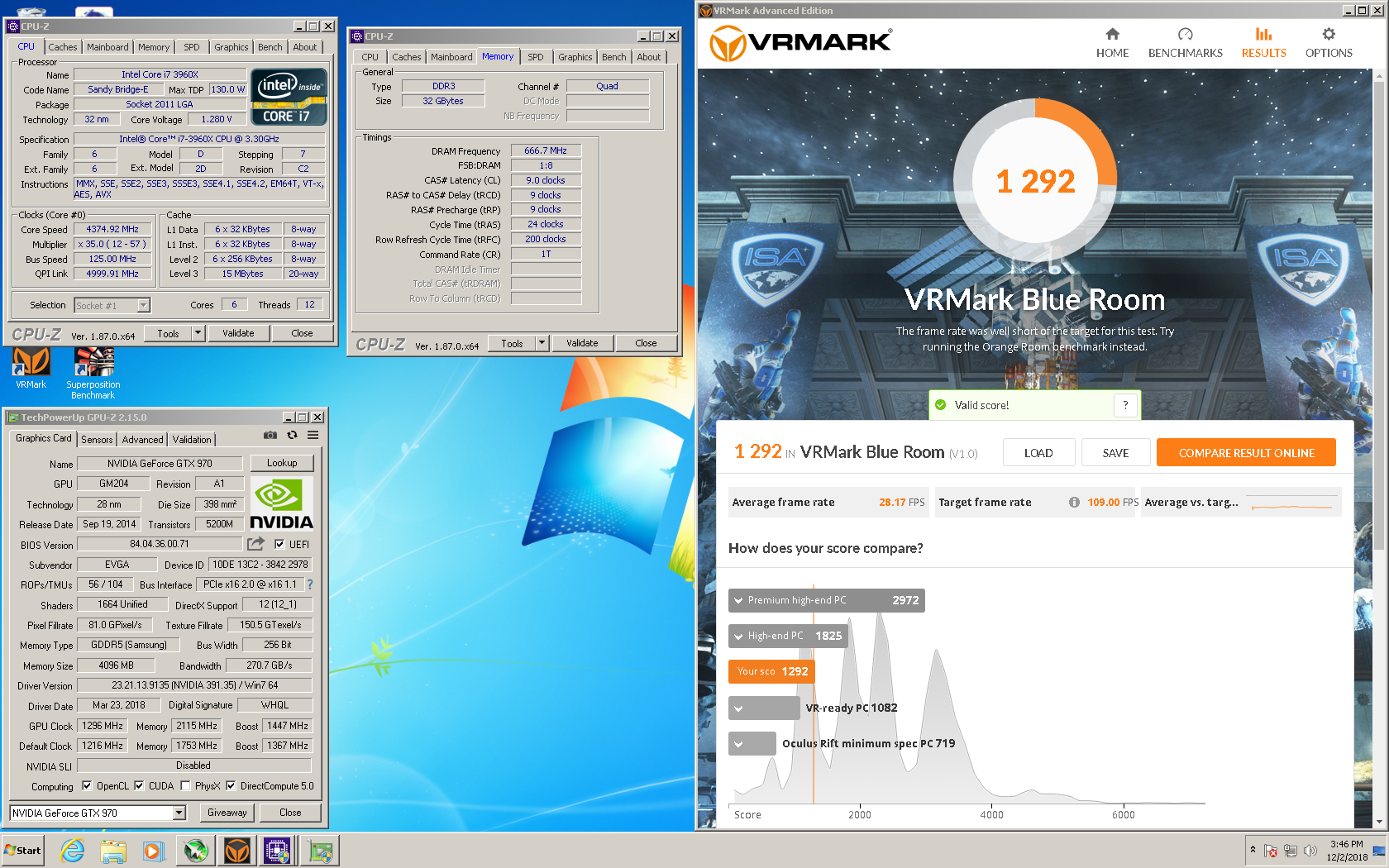The width and height of the screenshot is (1389, 868).
Task: Switch to GPU-Z taskbar button
Action: 320,851
